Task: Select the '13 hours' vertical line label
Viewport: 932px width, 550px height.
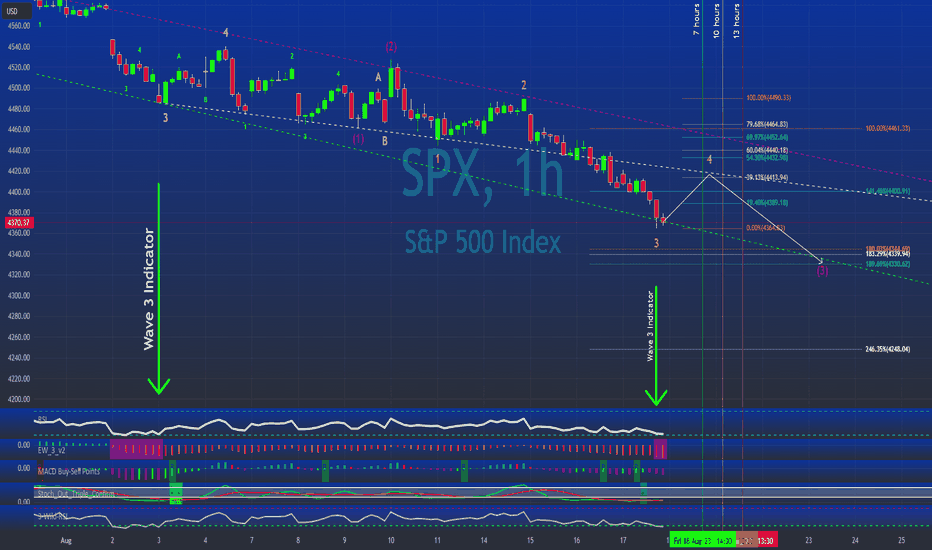Action: pos(736,21)
